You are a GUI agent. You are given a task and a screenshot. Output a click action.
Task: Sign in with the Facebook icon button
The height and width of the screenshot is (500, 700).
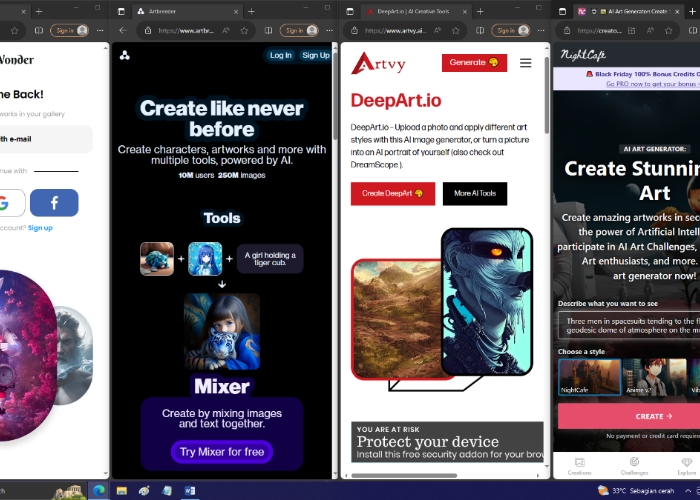tap(54, 203)
